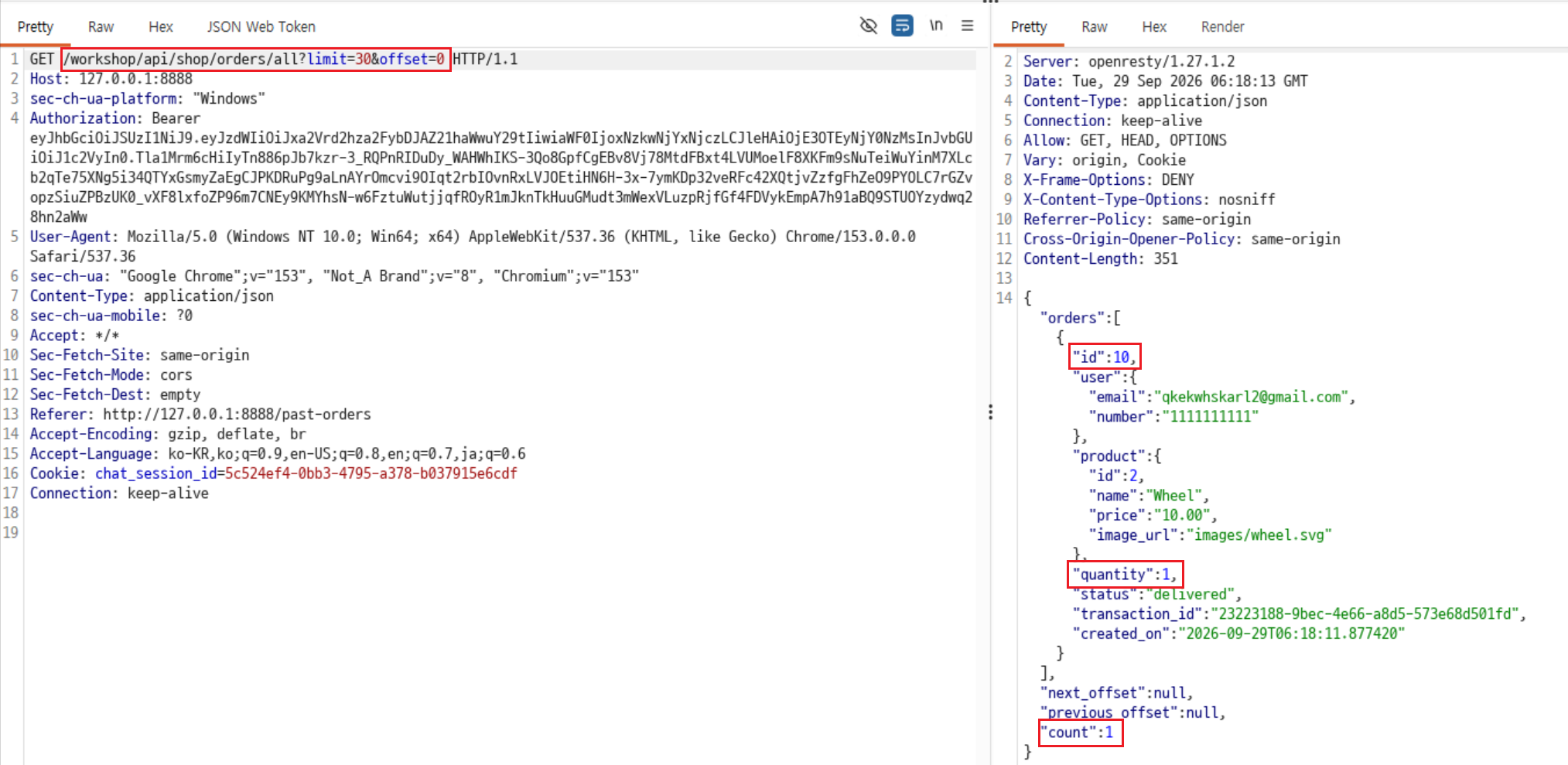
Task: Click the Sec-Fetch-Mode: cors header
Action: coord(111,375)
